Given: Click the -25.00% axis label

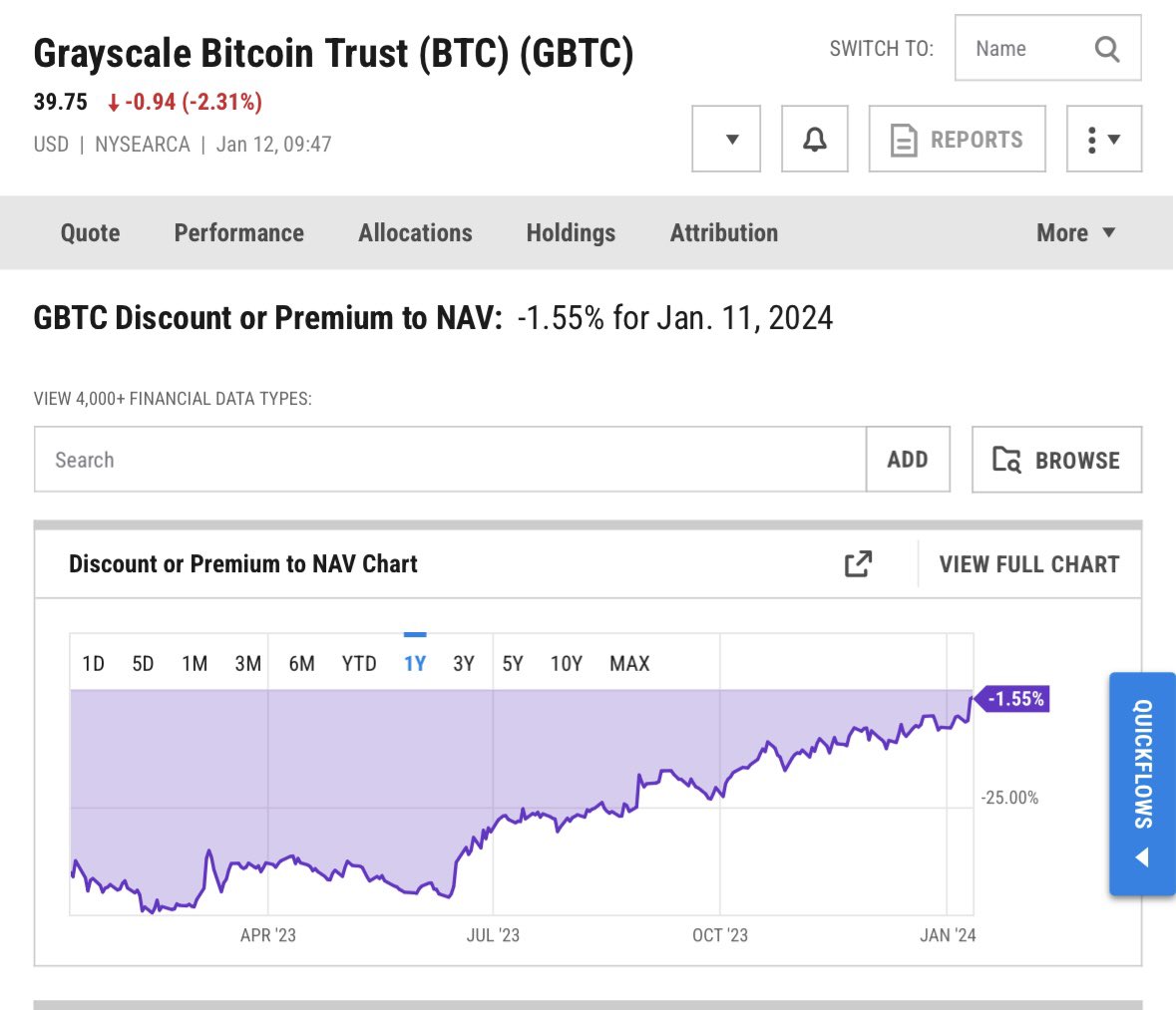Looking at the screenshot, I should coord(1009,798).
